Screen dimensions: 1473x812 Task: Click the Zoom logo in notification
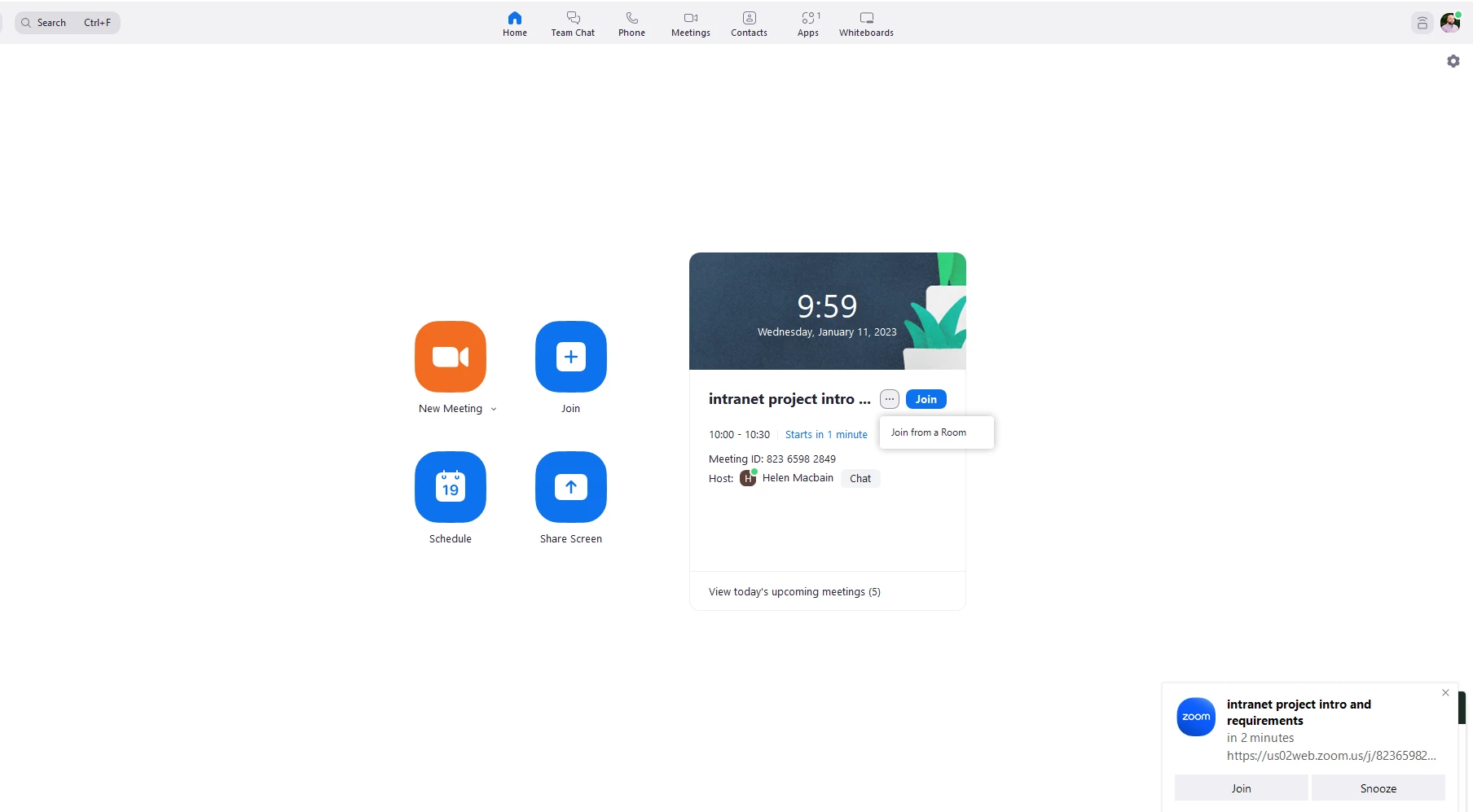point(1196,717)
